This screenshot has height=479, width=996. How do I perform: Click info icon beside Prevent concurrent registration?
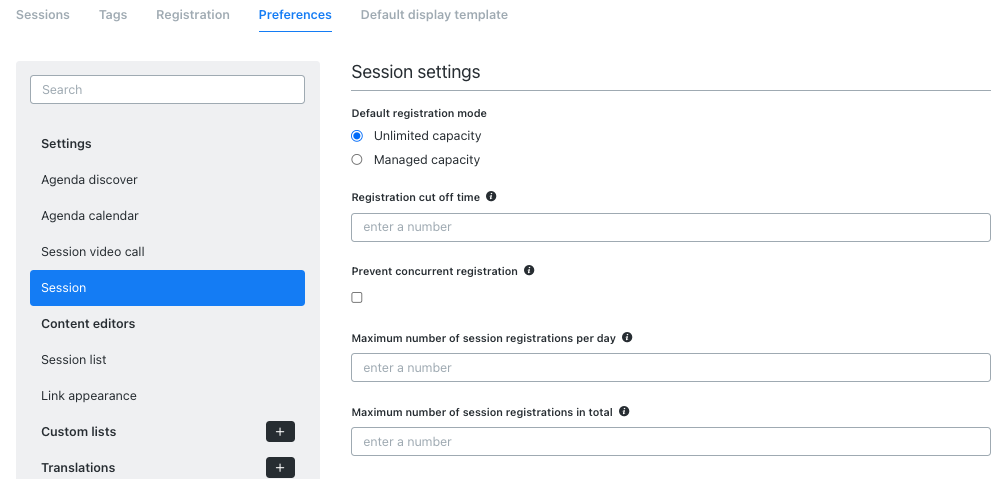(x=529, y=270)
